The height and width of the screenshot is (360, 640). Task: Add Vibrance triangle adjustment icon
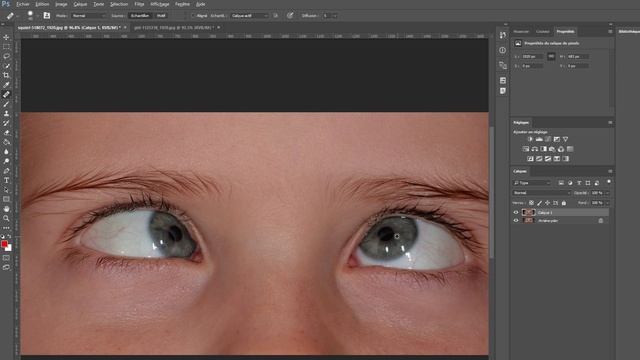(565, 139)
